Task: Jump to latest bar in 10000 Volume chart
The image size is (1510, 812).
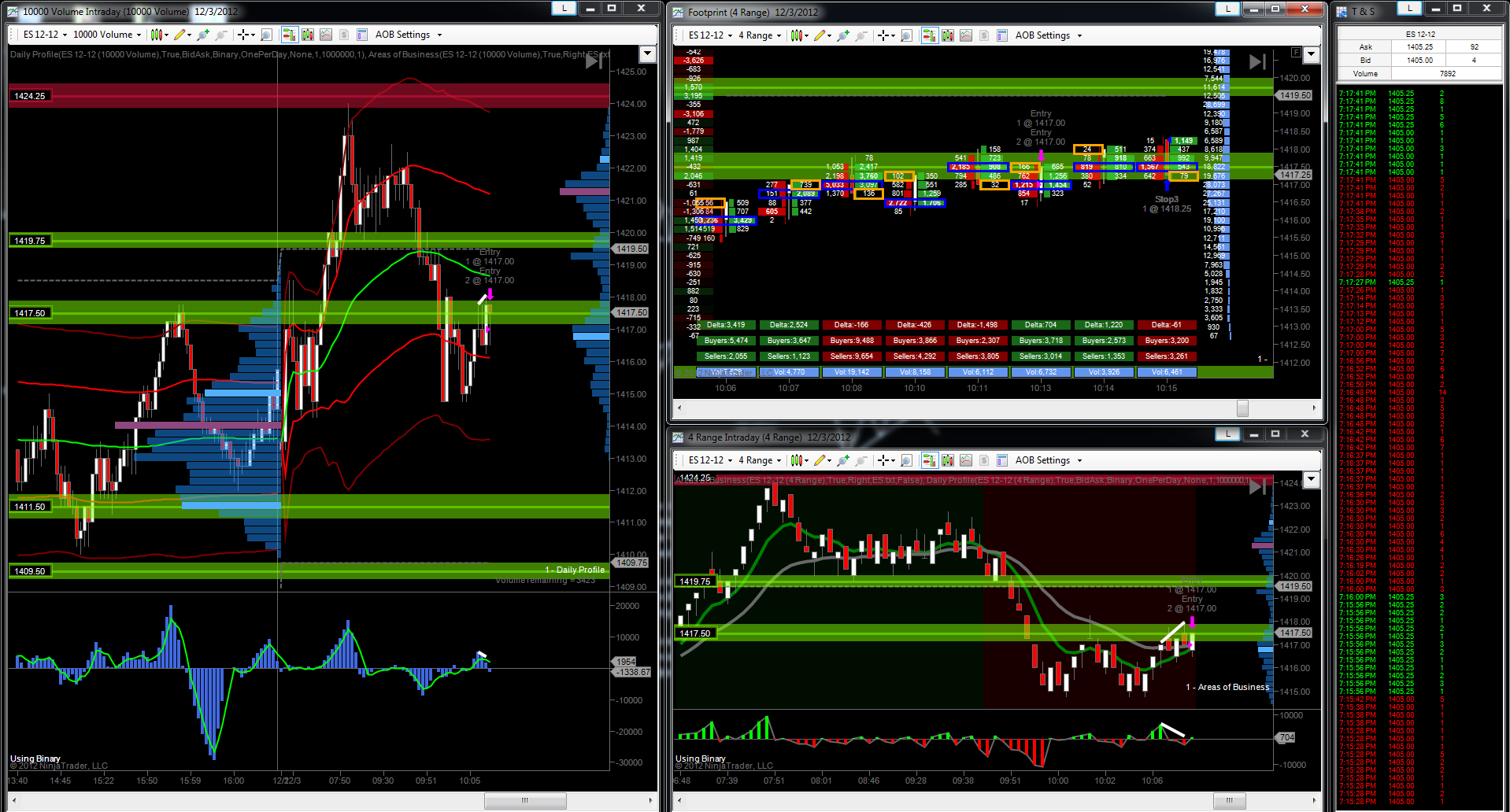Action: [x=594, y=61]
